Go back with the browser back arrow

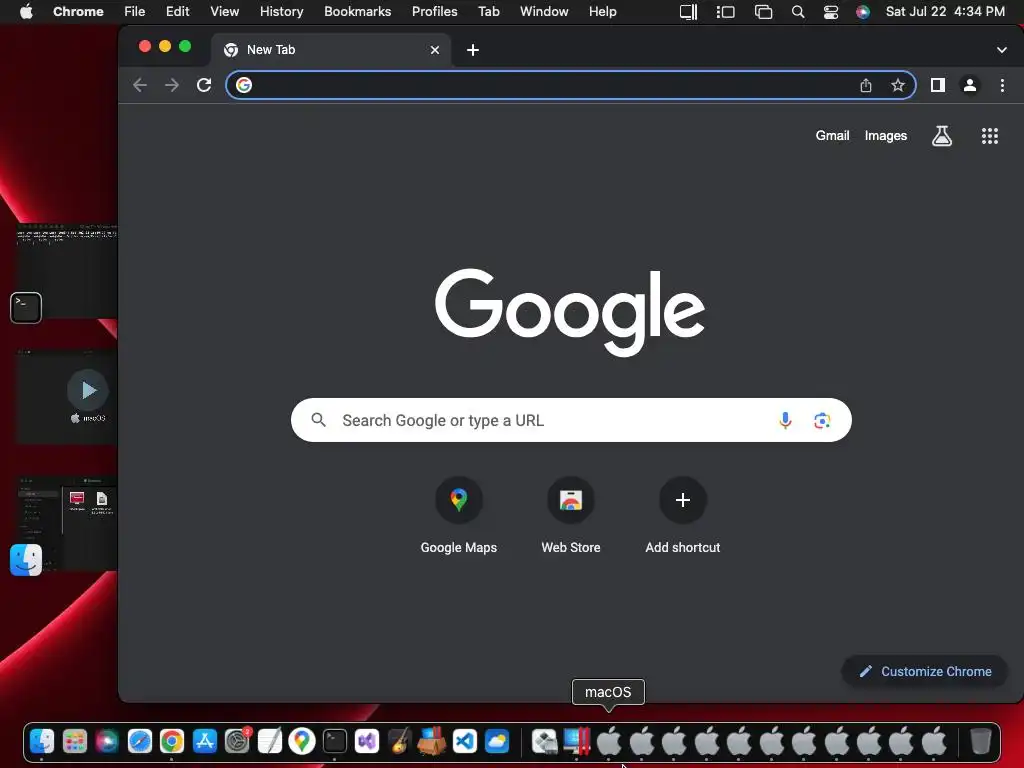click(x=140, y=85)
